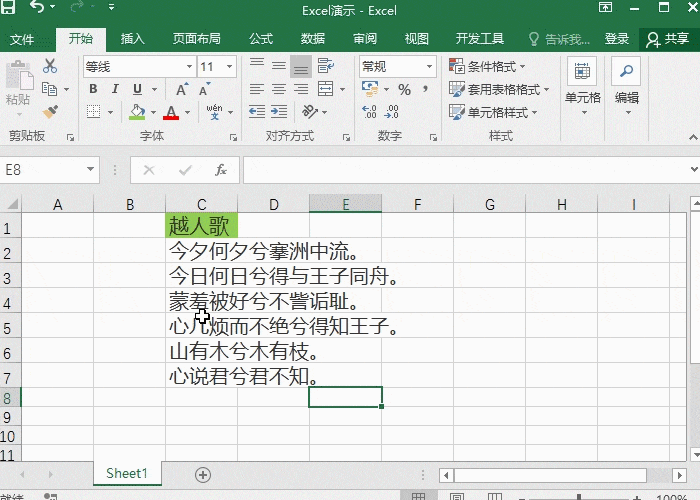Click the Undo arrow icon
This screenshot has height=500, width=700.
pos(37,6)
